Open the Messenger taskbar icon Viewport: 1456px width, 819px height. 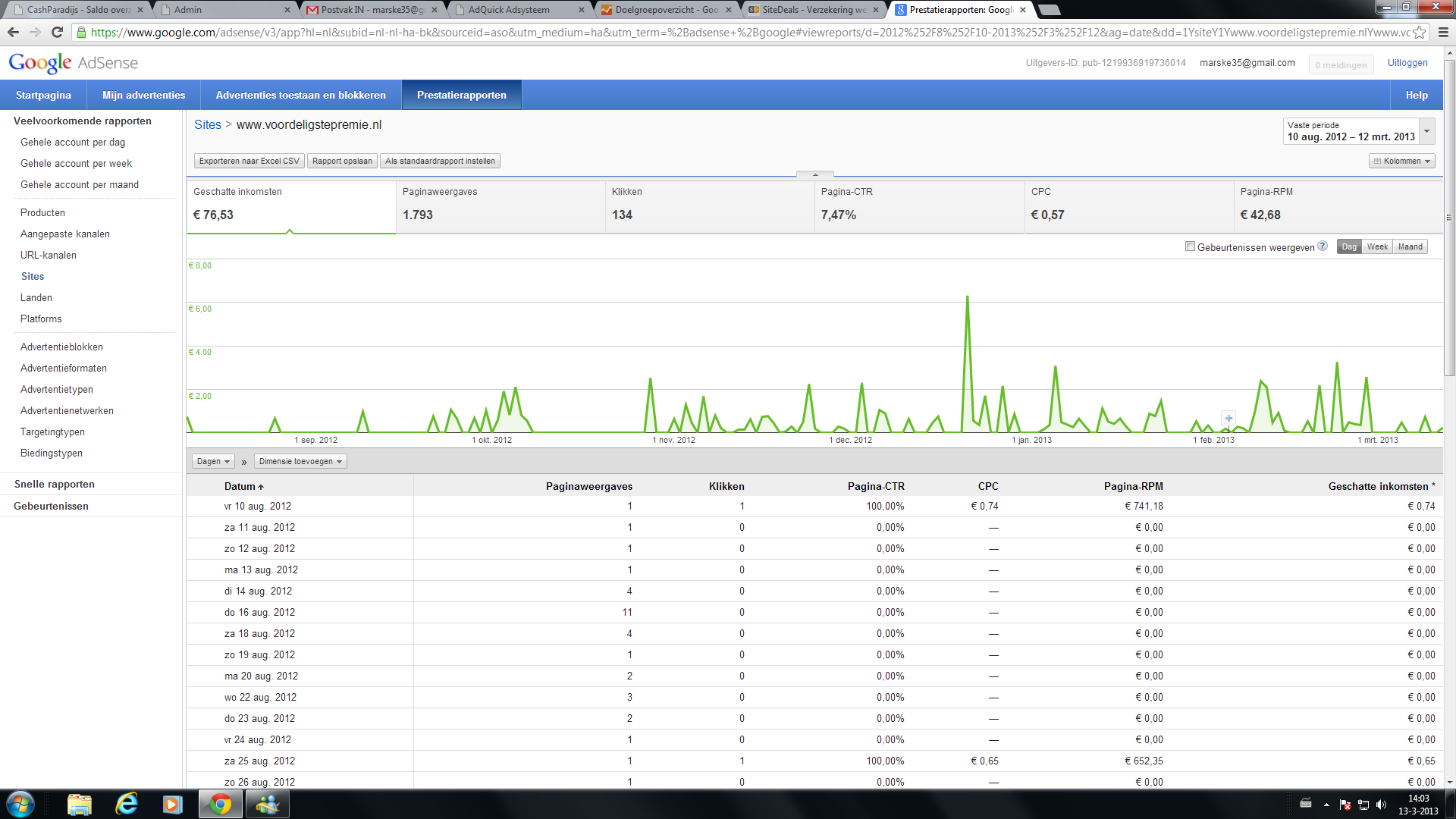tap(267, 804)
